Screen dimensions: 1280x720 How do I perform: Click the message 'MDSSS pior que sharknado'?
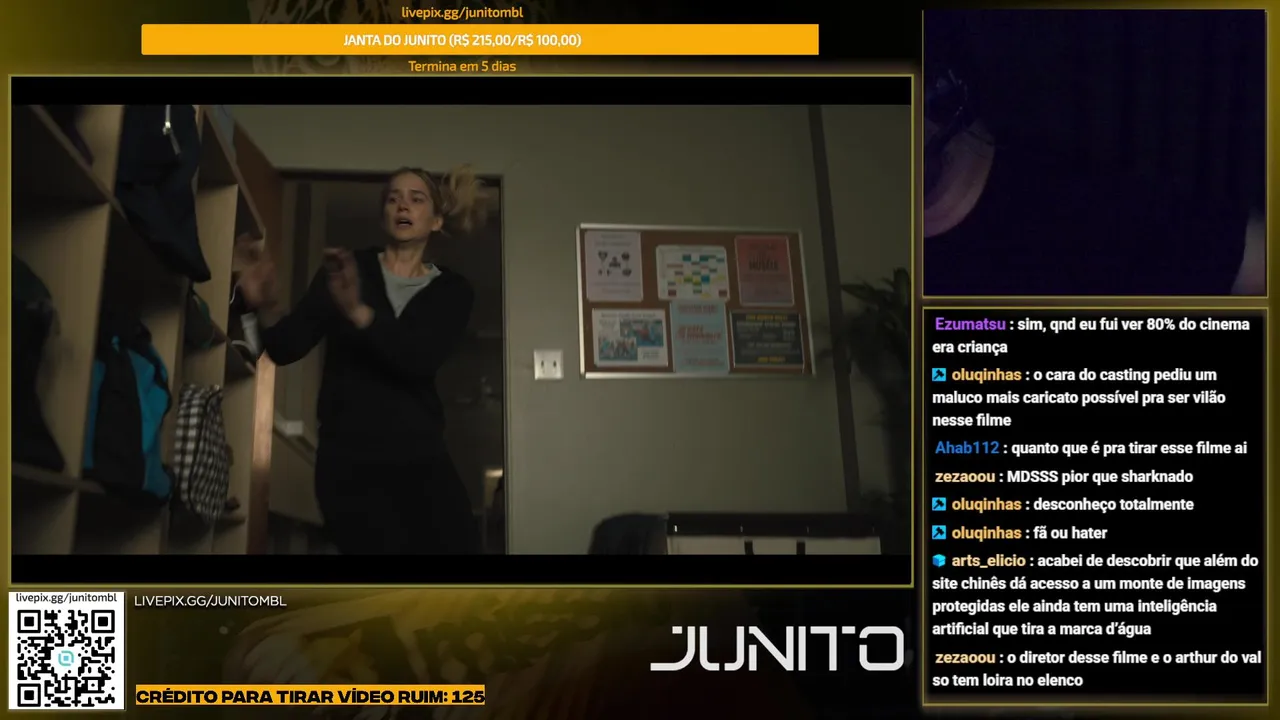coord(1100,477)
